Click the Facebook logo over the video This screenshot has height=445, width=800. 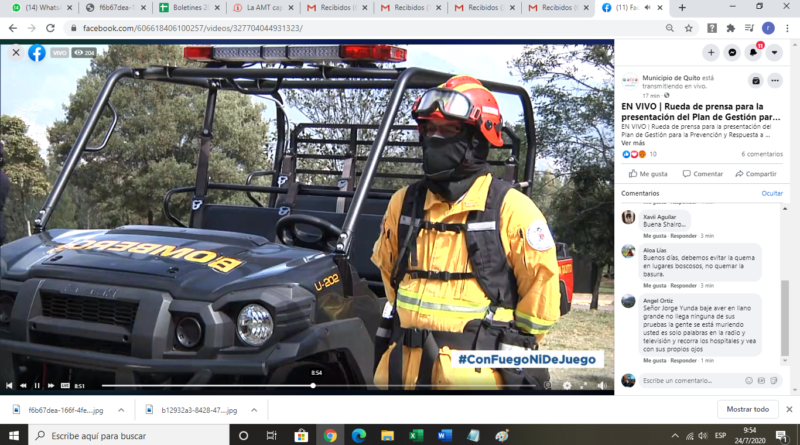[x=37, y=53]
